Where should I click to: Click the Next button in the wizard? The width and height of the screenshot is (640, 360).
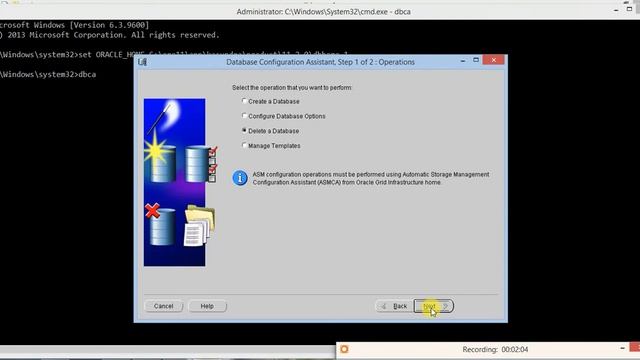coord(433,306)
